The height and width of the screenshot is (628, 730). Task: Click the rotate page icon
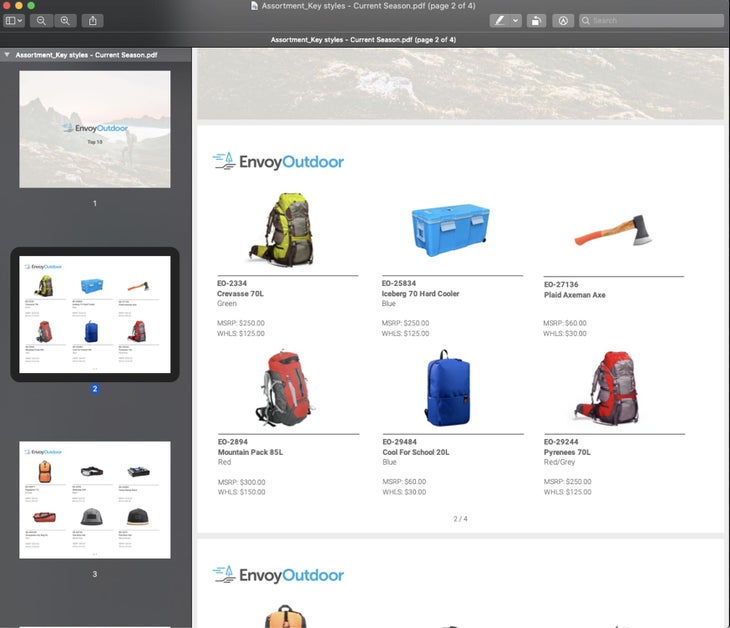(536, 20)
